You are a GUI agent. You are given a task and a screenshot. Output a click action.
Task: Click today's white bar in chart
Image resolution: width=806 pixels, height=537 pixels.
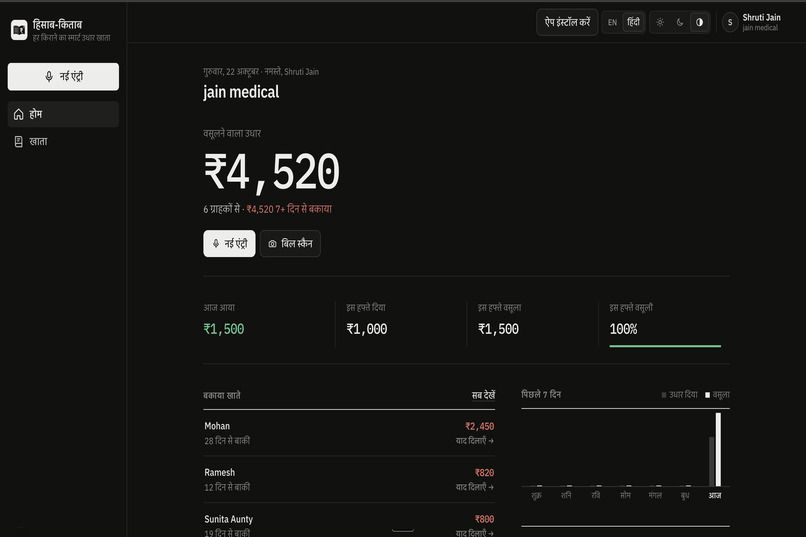718,450
